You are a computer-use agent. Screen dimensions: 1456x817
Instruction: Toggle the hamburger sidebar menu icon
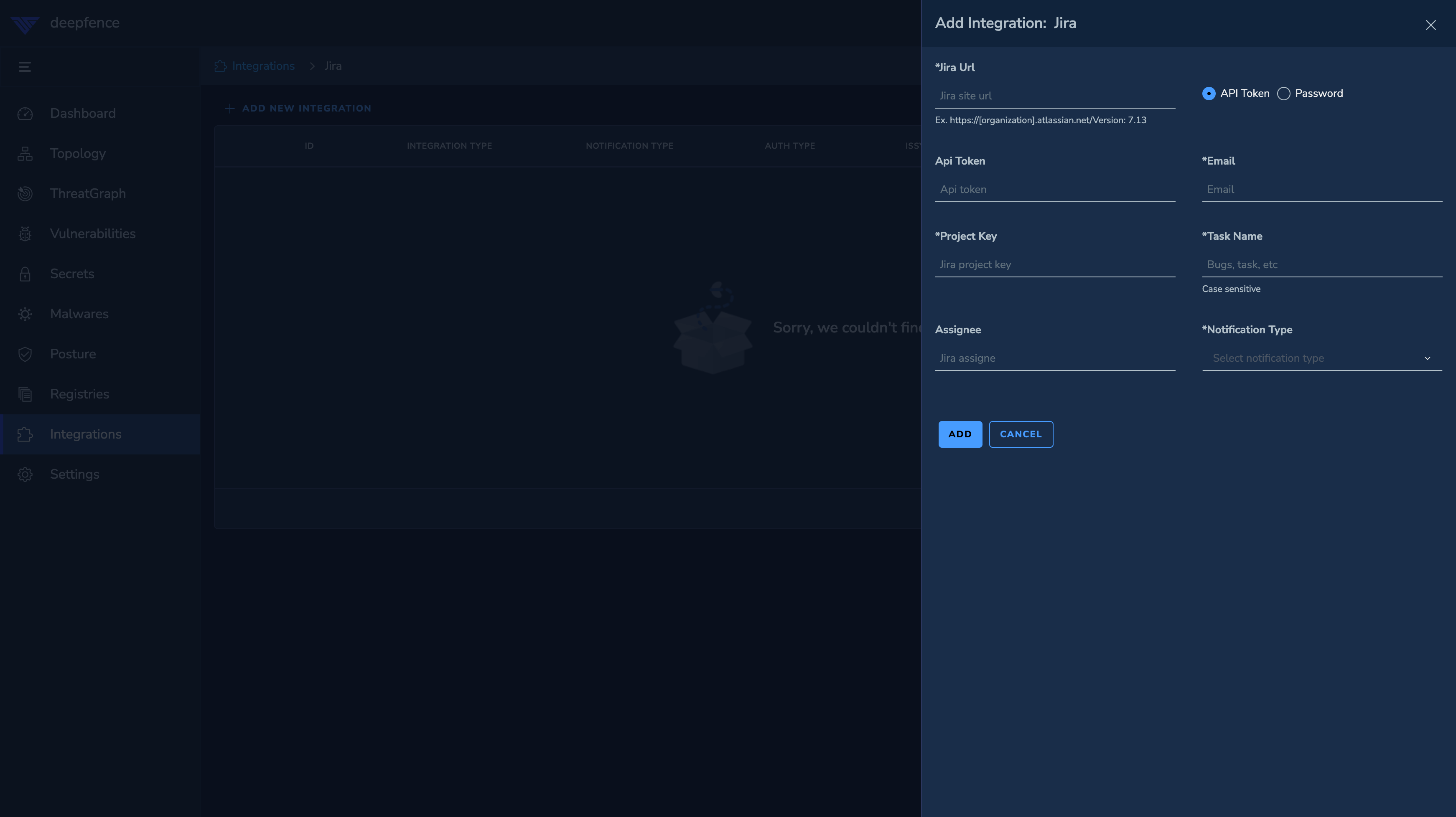click(24, 67)
